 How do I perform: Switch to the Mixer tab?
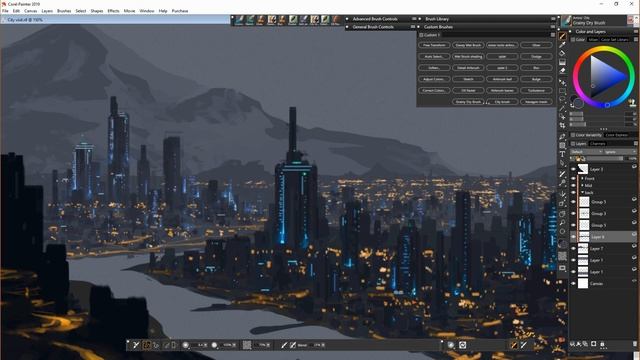click(593, 40)
